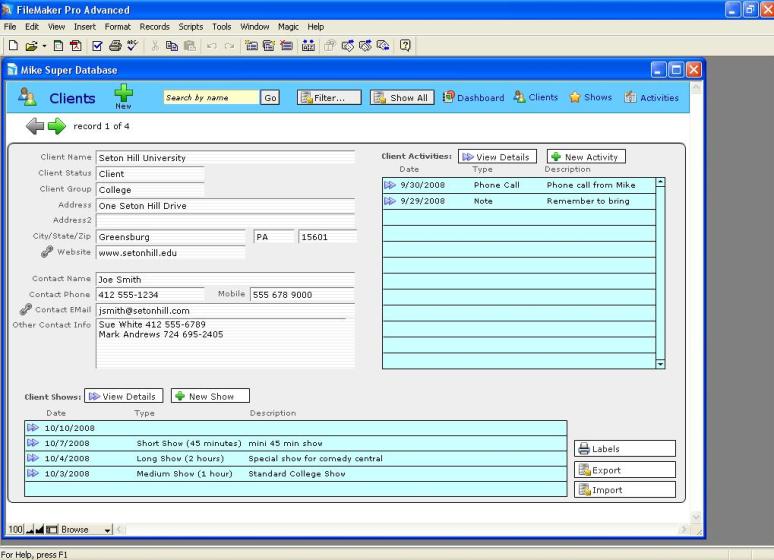The width and height of the screenshot is (774, 560).
Task: Click the Search by name field
Action: pos(211,97)
